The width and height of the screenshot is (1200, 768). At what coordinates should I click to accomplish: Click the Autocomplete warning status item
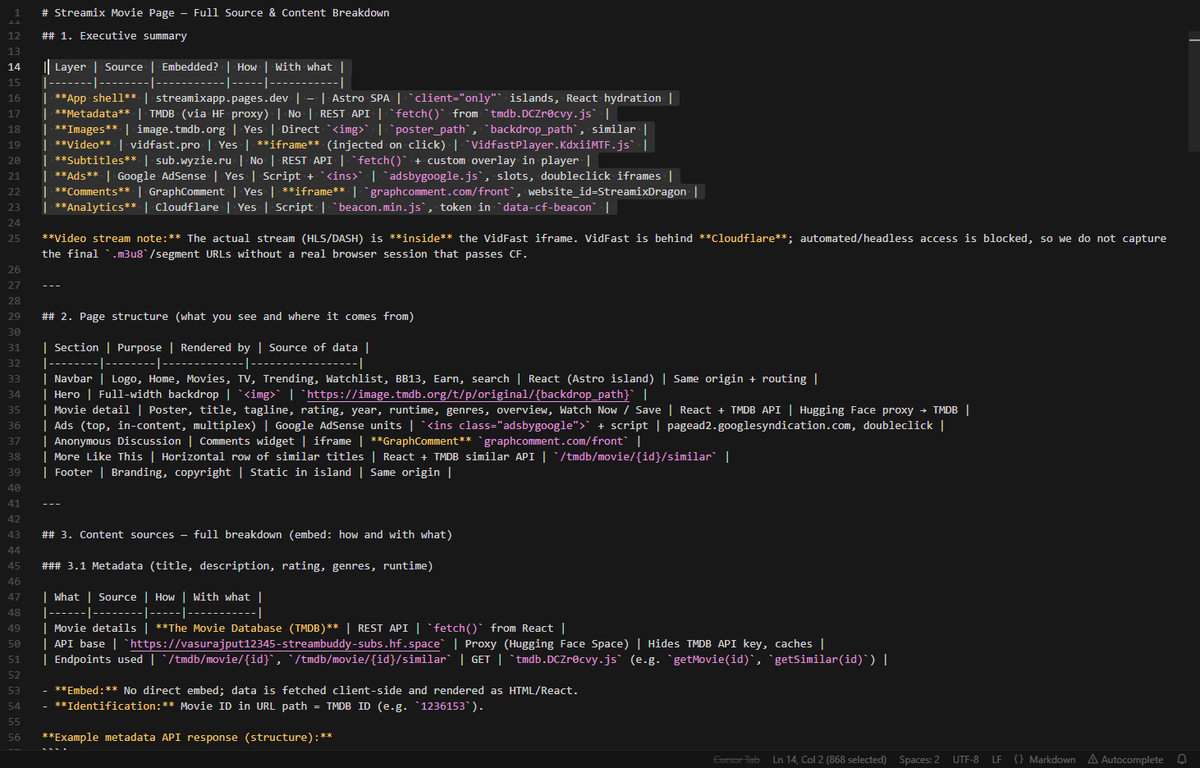(x=1125, y=759)
